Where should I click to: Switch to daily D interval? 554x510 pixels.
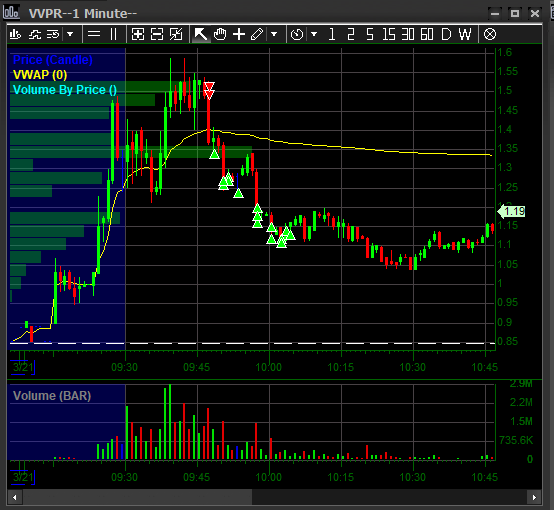tap(446, 34)
